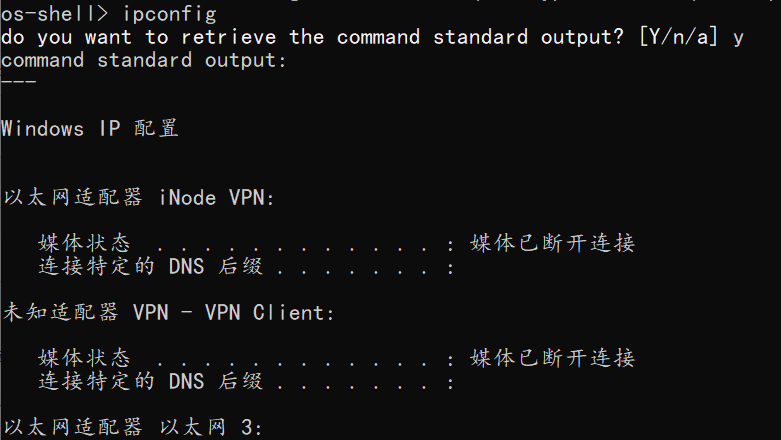The width and height of the screenshot is (781, 440).
Task: Click the os-shell> prompt
Action: (54, 13)
